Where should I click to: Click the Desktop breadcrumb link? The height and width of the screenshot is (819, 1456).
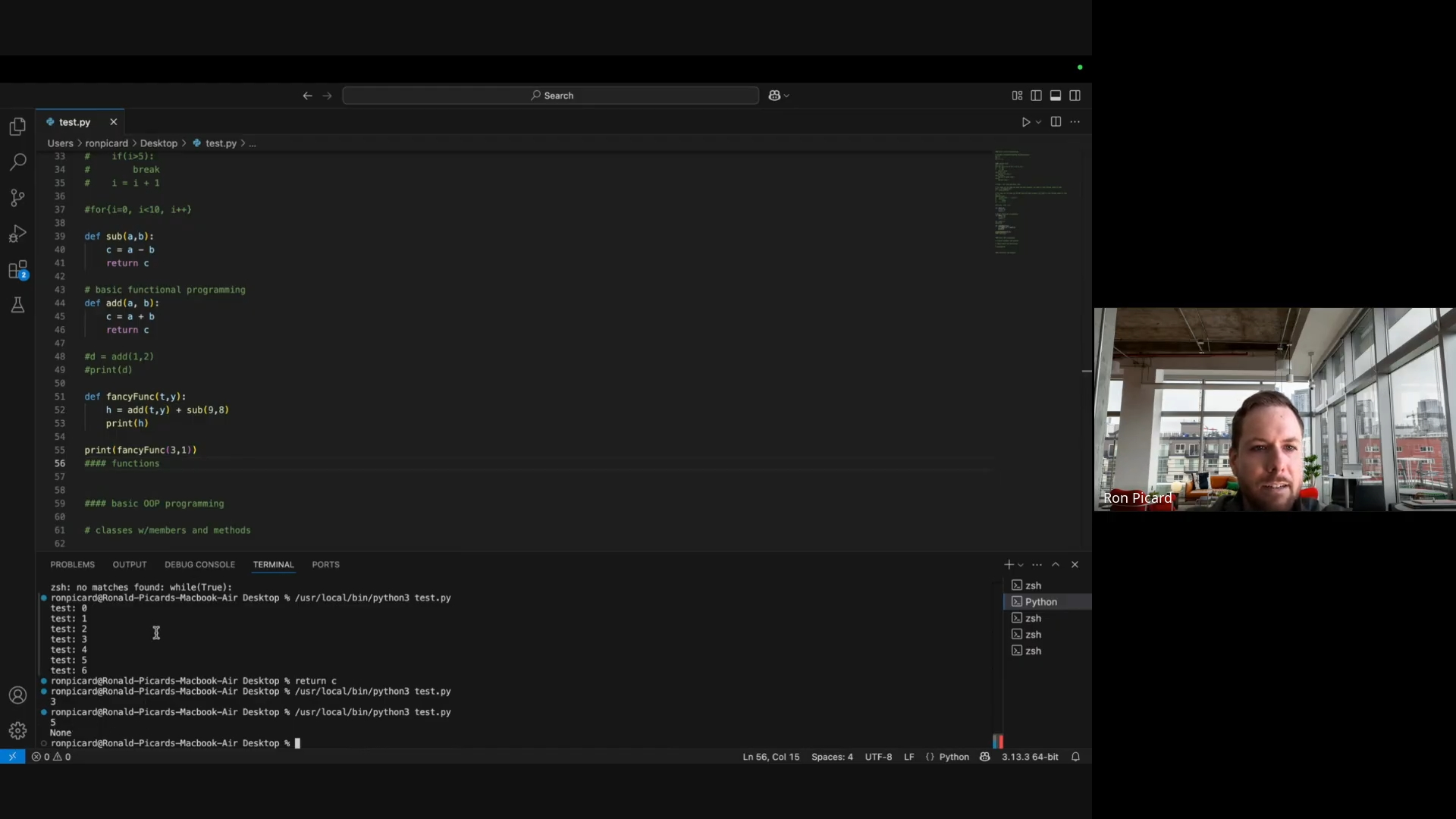point(158,143)
